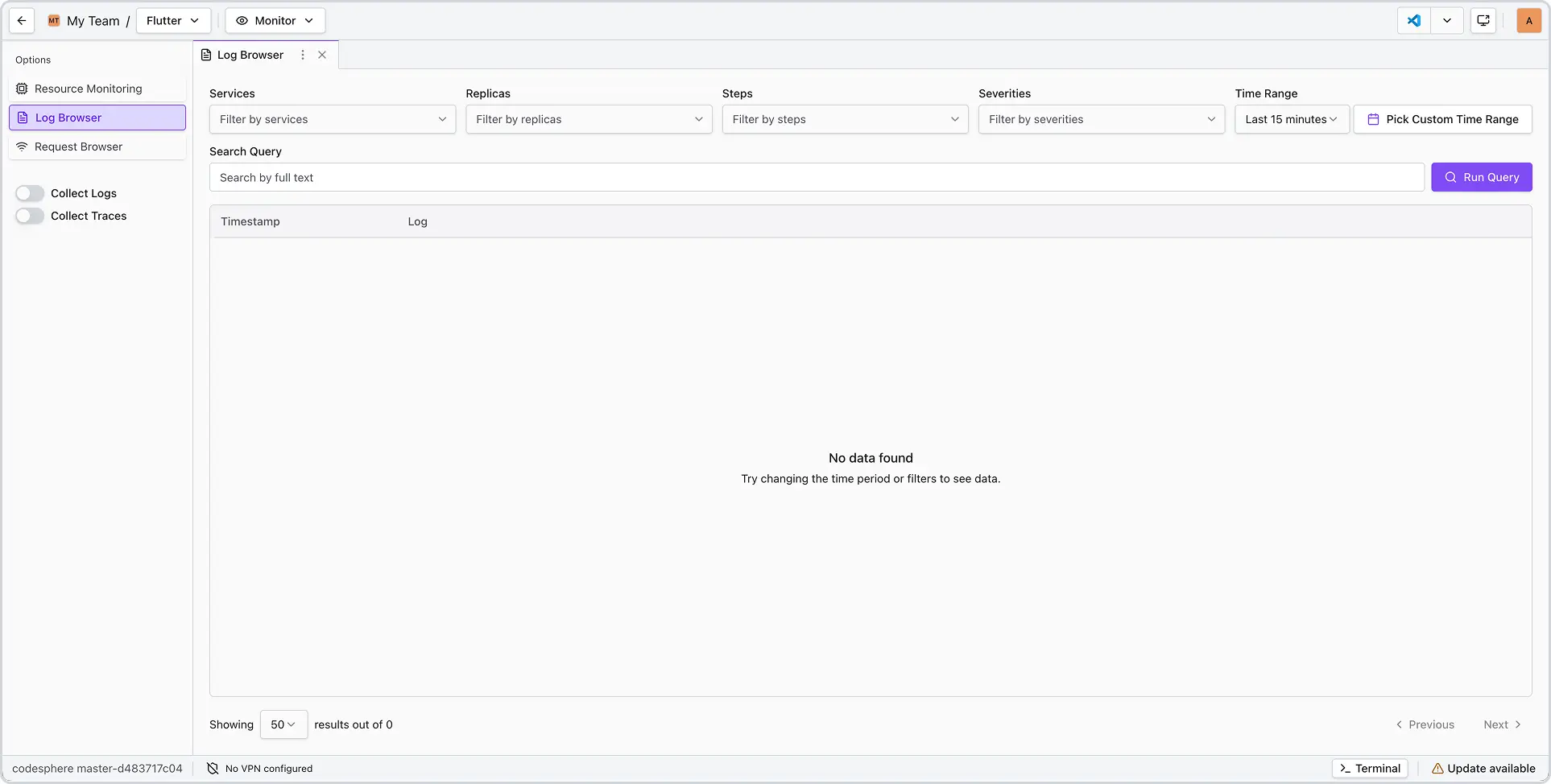Click the My Team workspace avatar badge
The image size is (1551, 784).
(53, 20)
